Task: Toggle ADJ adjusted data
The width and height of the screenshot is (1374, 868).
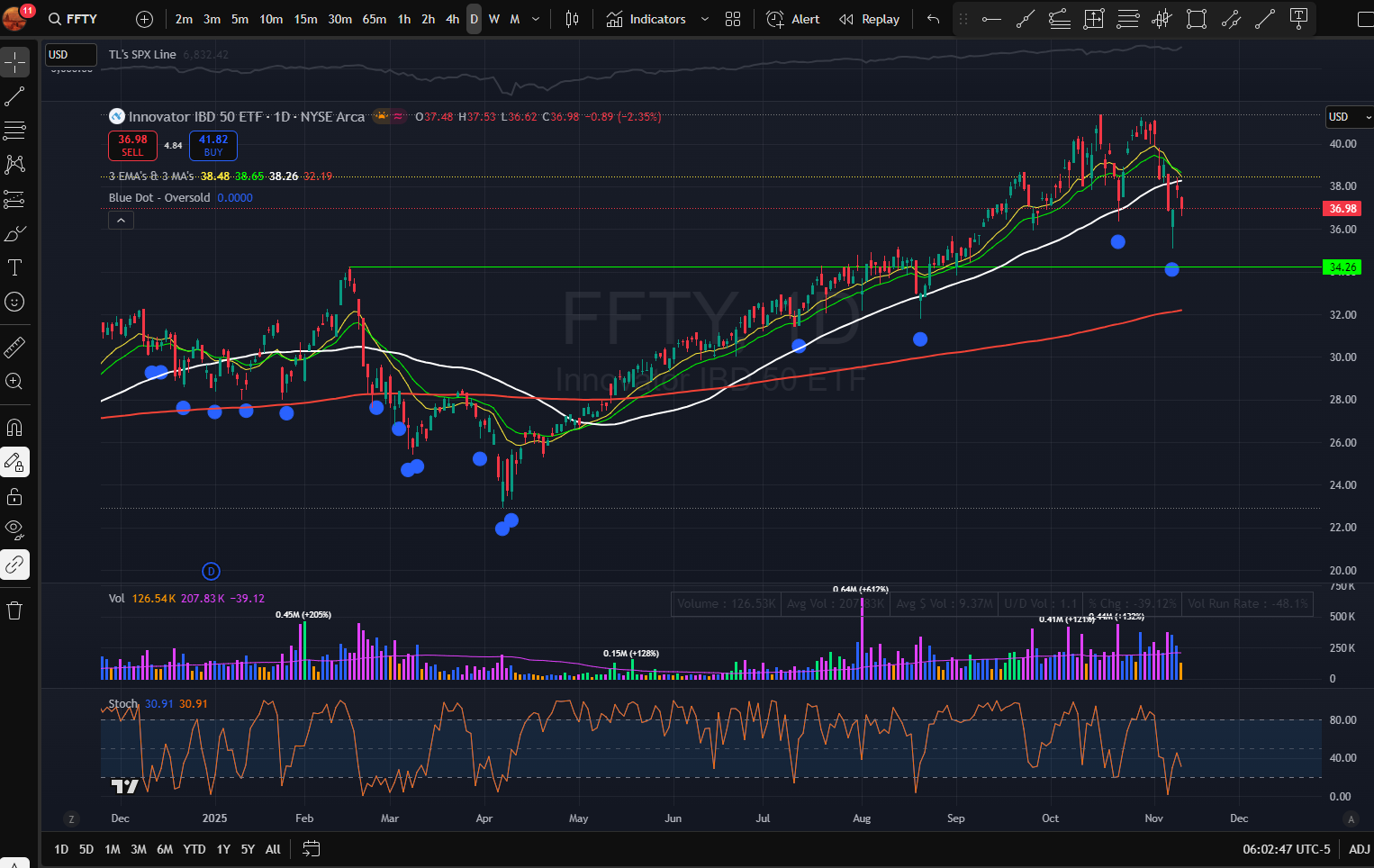Action: pos(1360,849)
